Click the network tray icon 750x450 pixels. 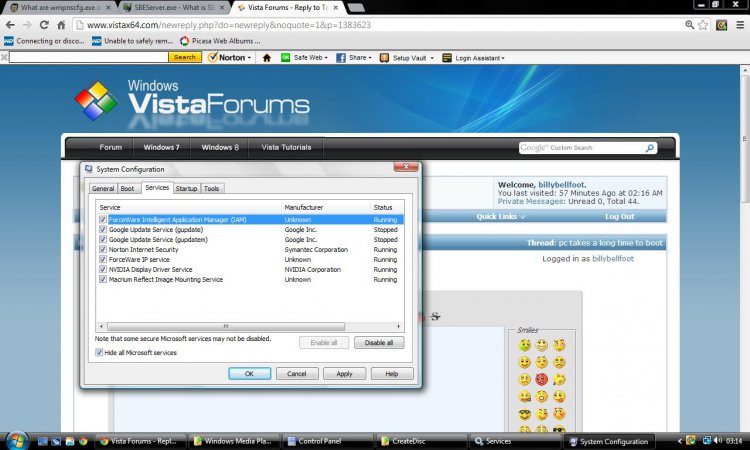pos(706,440)
